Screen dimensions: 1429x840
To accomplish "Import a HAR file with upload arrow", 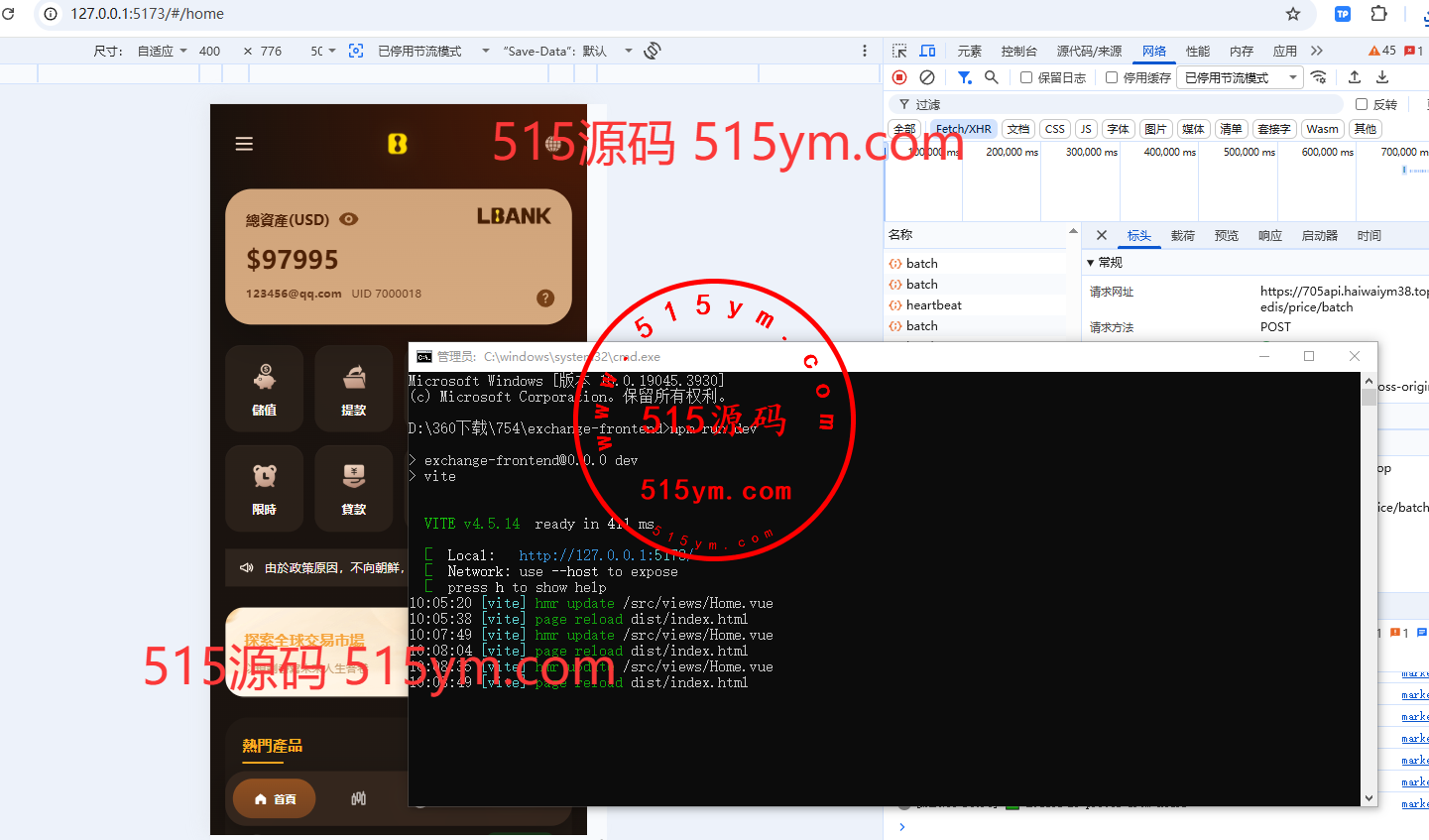I will [1355, 77].
